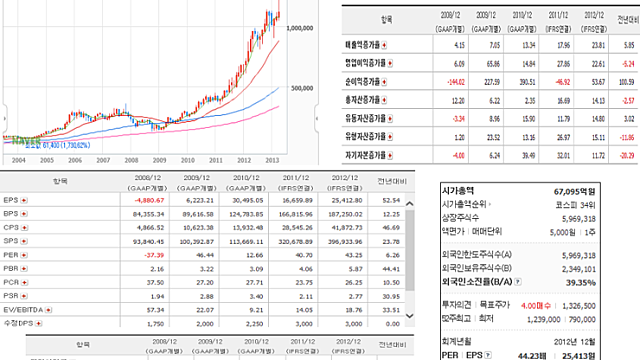Screen dimensions: 640x360
Task: Click the 1,326,500 target price
Action: tap(579, 306)
